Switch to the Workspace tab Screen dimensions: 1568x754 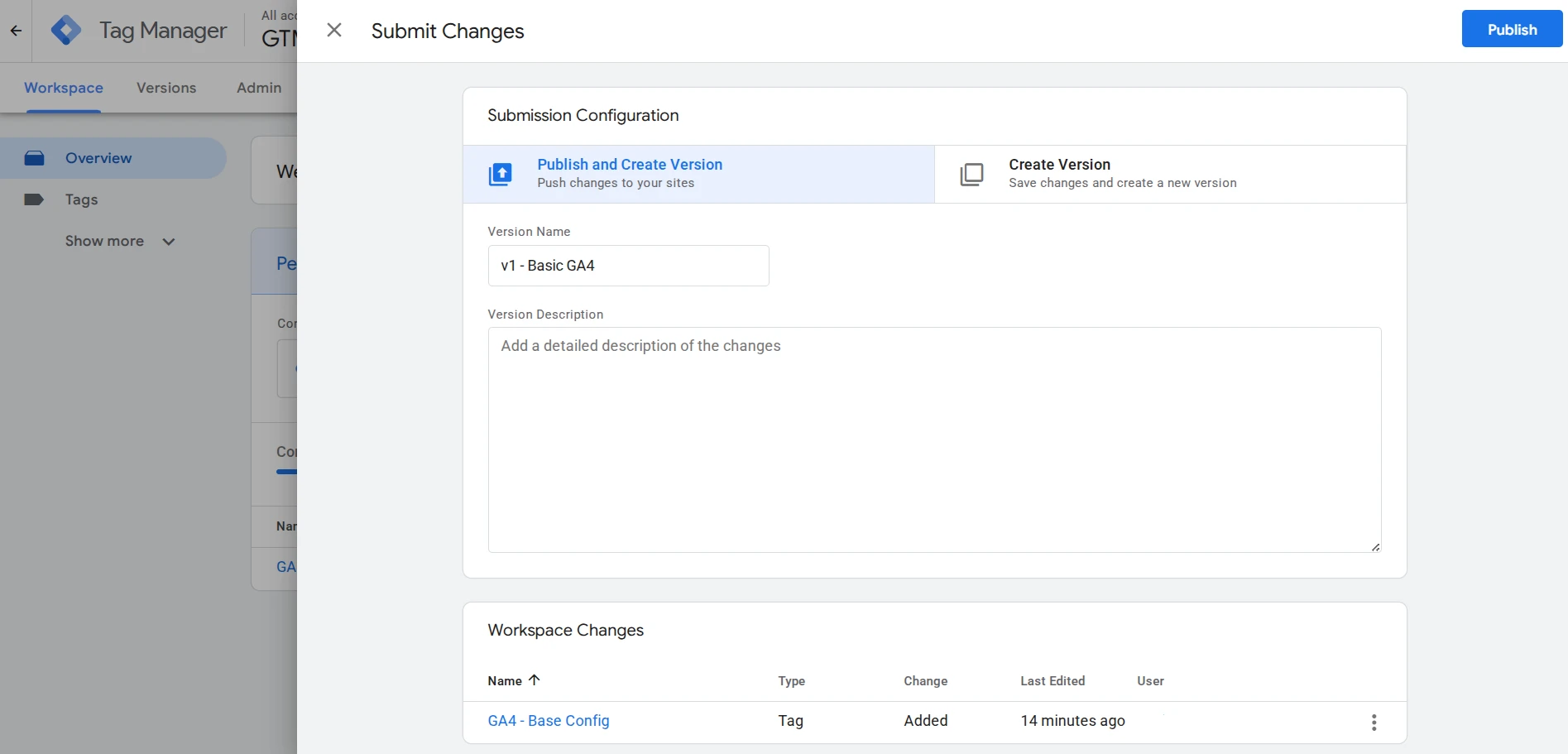click(64, 88)
